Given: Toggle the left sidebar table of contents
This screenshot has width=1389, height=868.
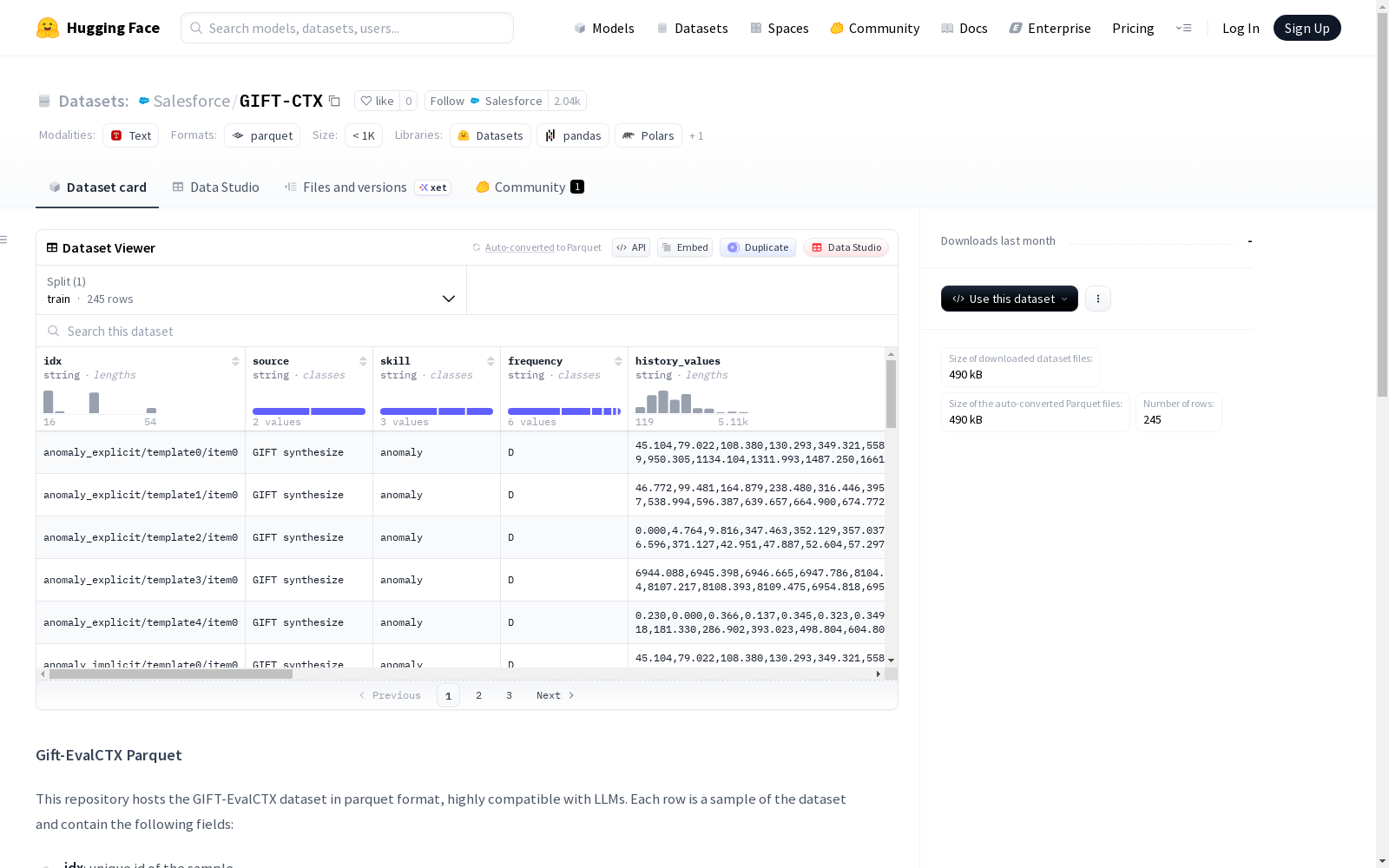Looking at the screenshot, I should coord(4,240).
